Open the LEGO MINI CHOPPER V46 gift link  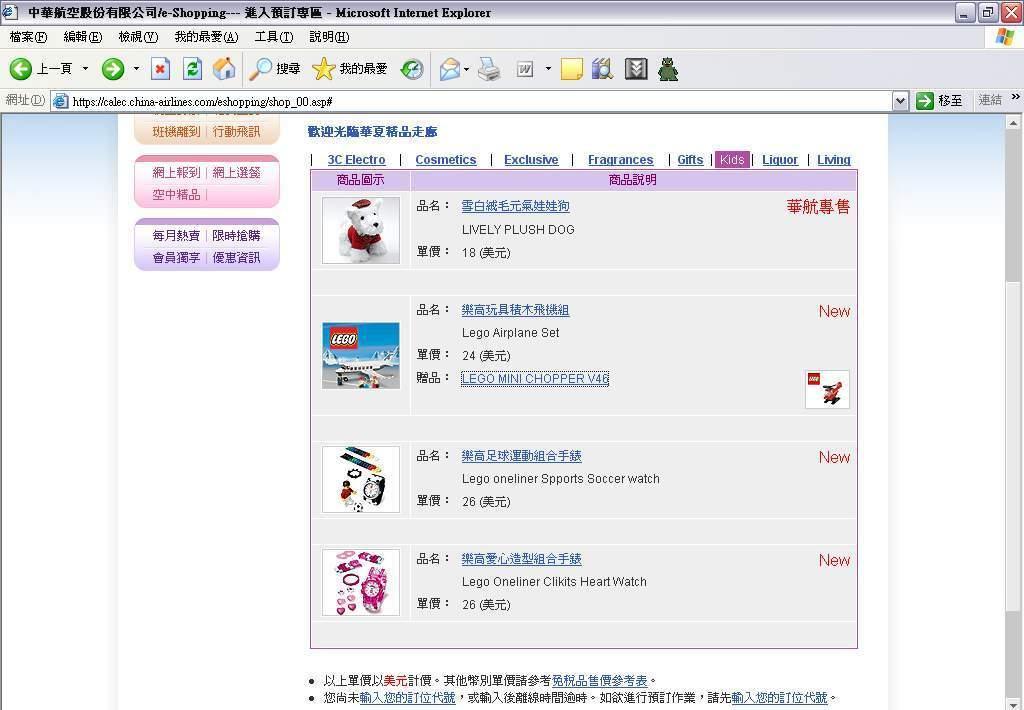pos(535,379)
